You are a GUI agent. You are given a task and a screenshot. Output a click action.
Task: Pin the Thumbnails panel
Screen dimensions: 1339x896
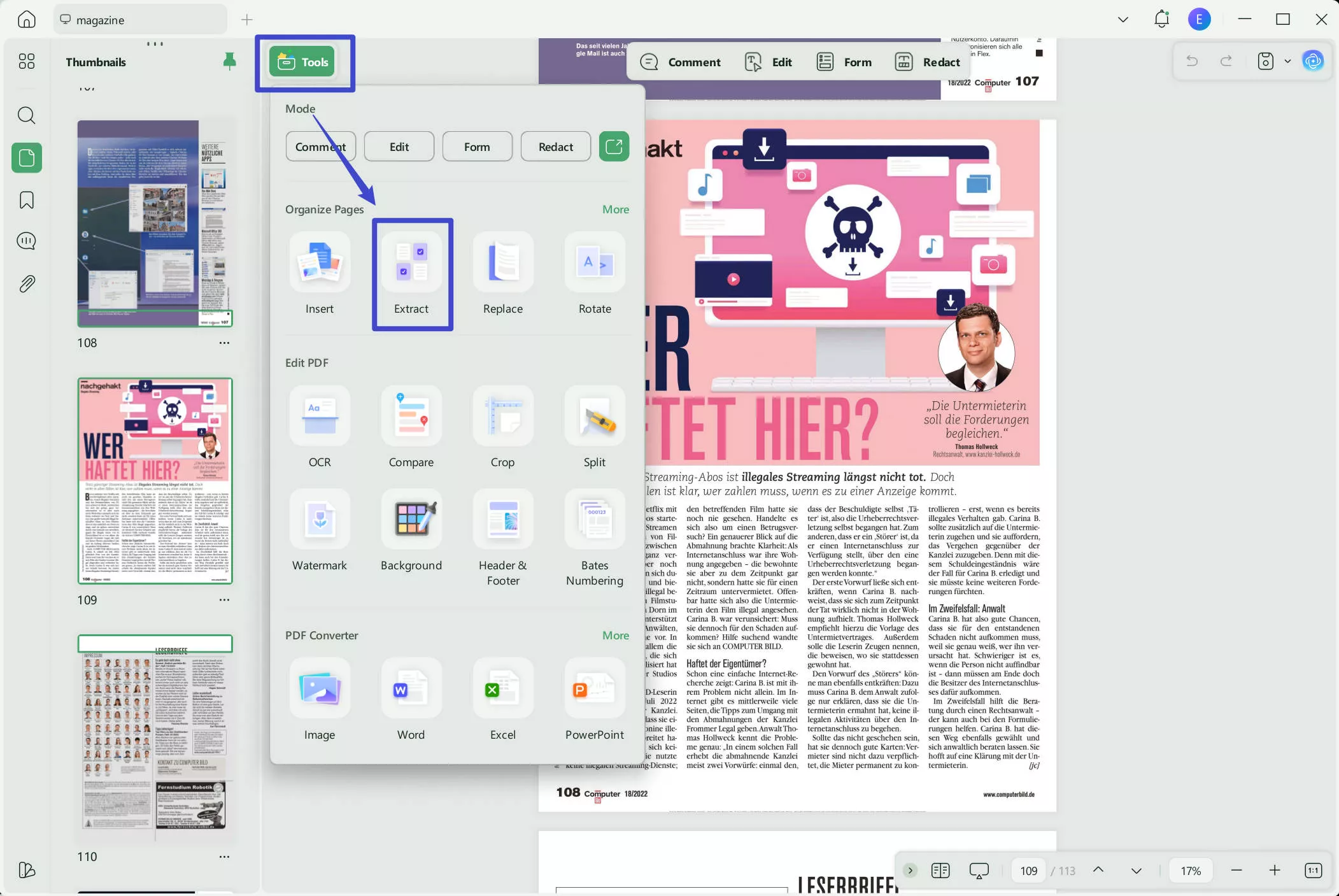point(229,60)
